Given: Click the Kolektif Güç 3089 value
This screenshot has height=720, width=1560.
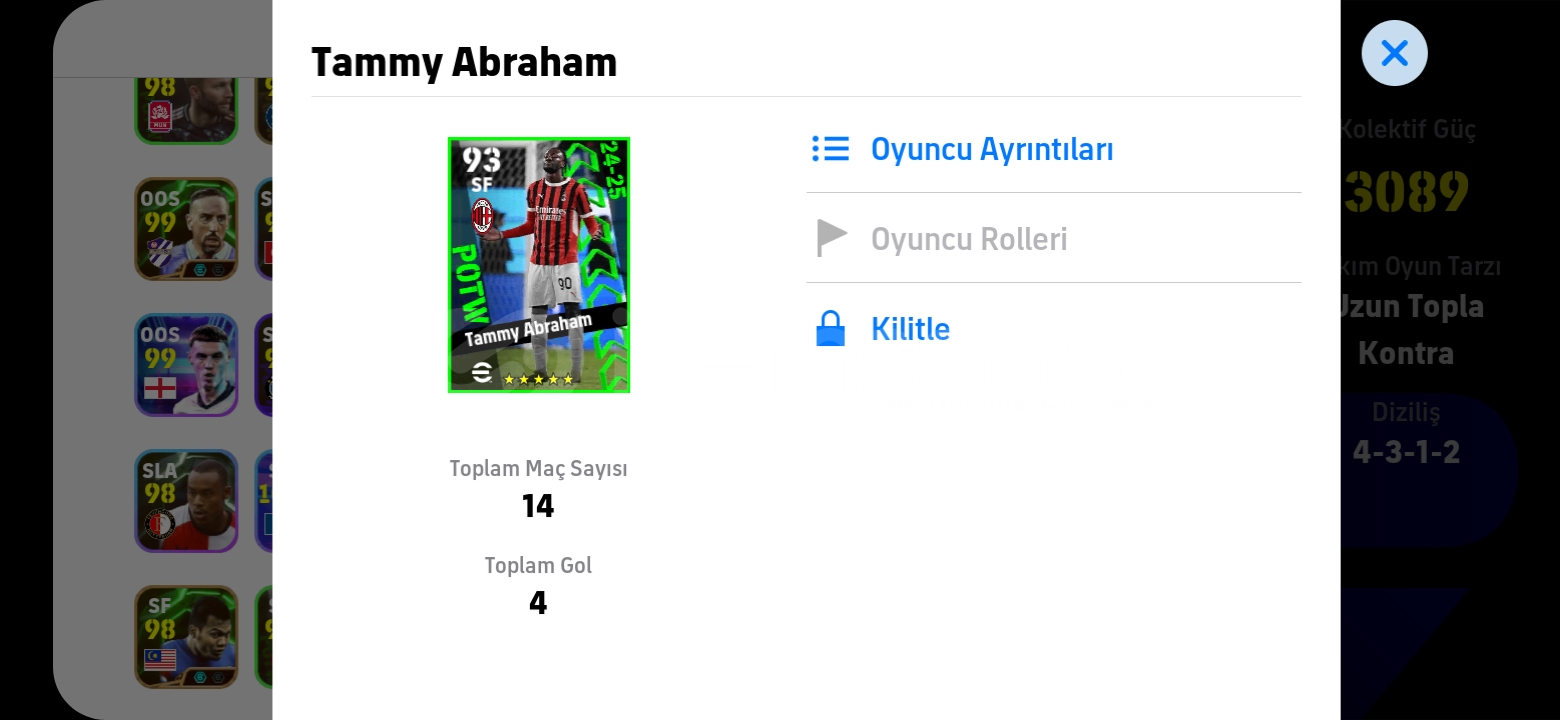Looking at the screenshot, I should pyautogui.click(x=1406, y=192).
